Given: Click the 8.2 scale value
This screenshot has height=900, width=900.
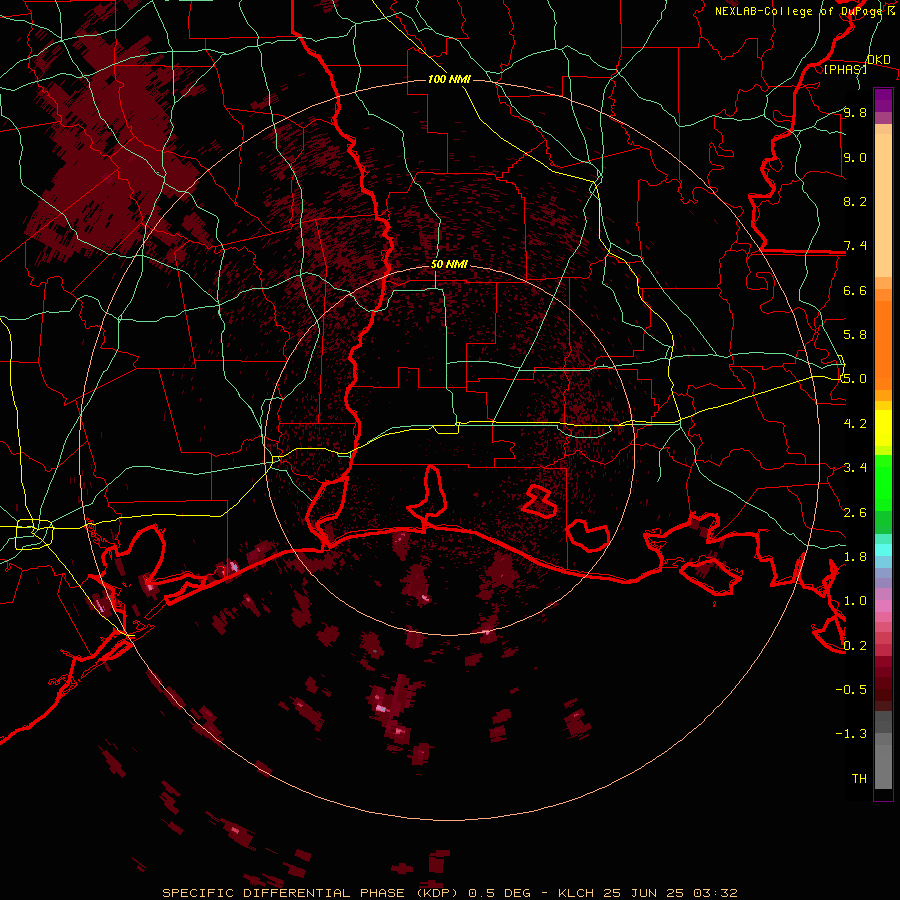Looking at the screenshot, I should coord(855,201).
